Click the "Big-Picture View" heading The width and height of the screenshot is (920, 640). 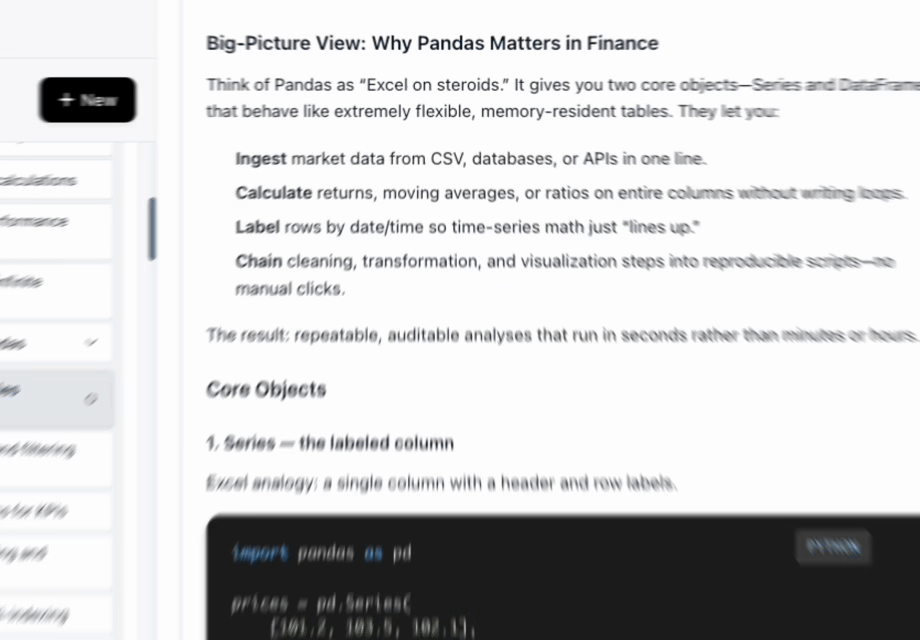pos(432,43)
